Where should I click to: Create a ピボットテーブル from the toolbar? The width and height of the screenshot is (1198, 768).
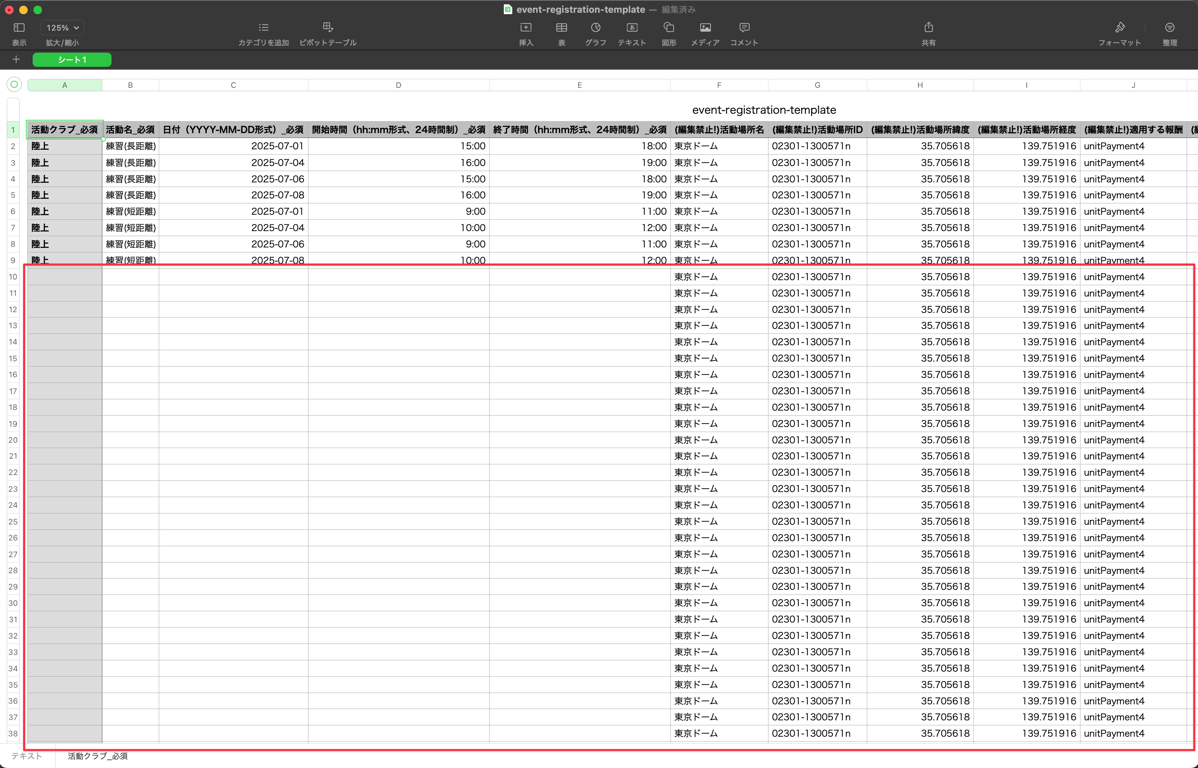click(327, 28)
